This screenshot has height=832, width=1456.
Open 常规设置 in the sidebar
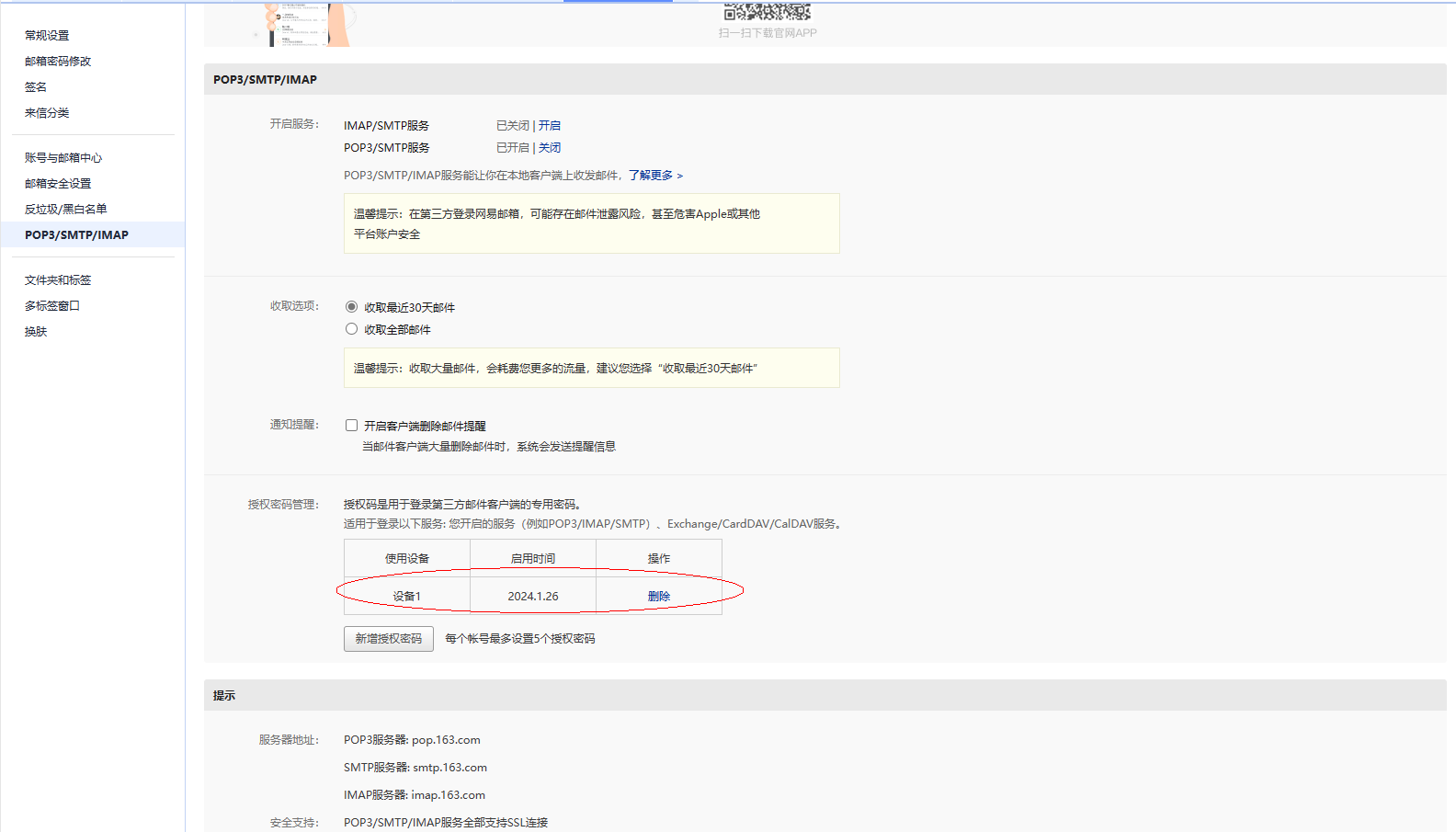47,36
